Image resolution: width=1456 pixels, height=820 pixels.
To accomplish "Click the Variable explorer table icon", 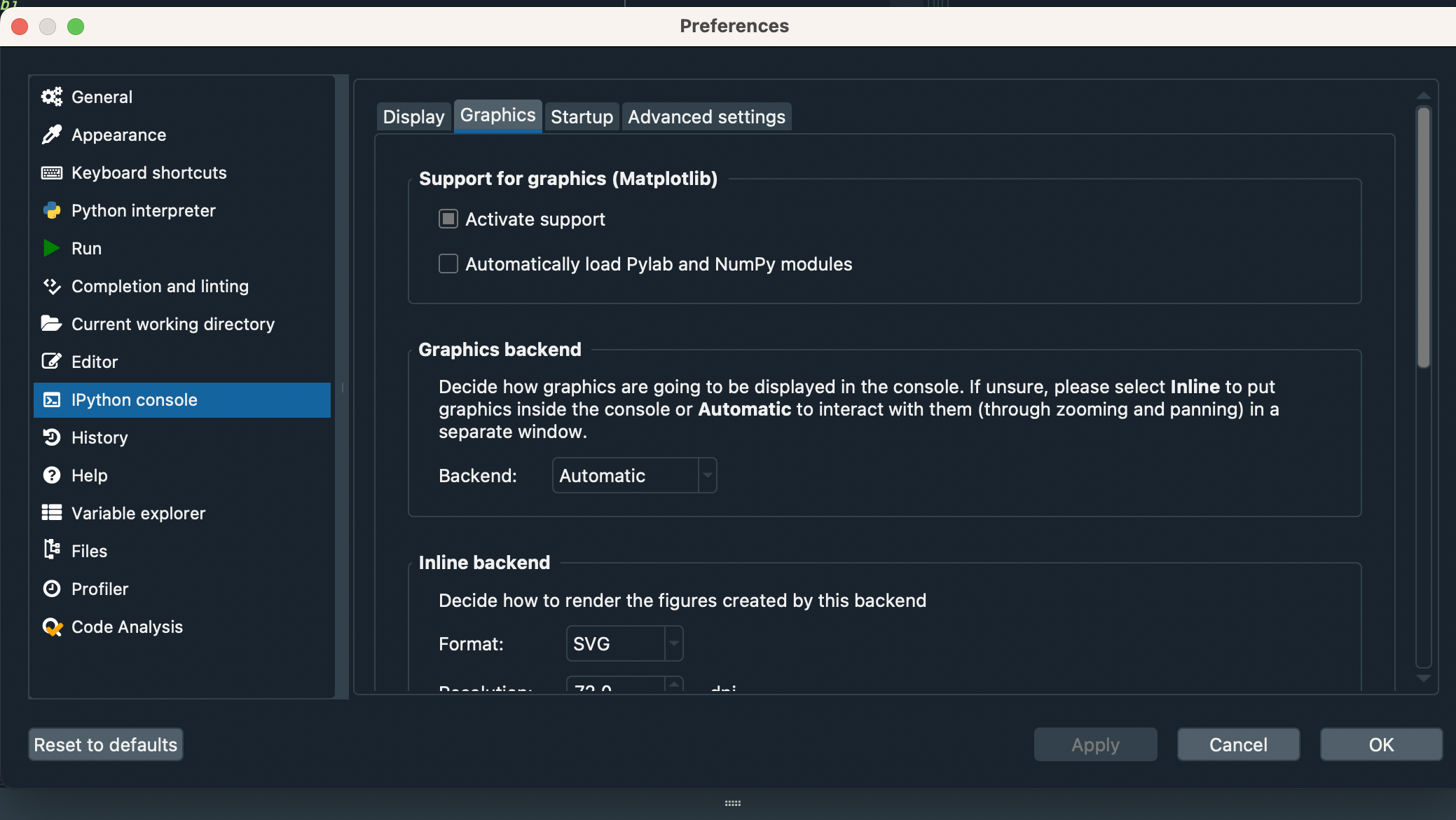I will pyautogui.click(x=52, y=513).
